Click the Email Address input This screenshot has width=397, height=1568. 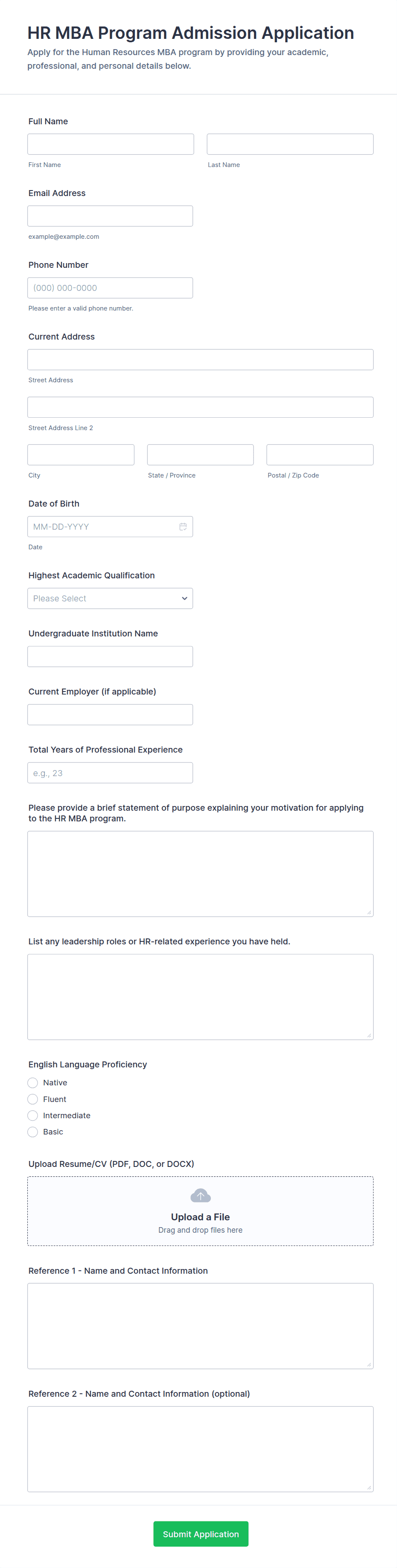click(110, 216)
